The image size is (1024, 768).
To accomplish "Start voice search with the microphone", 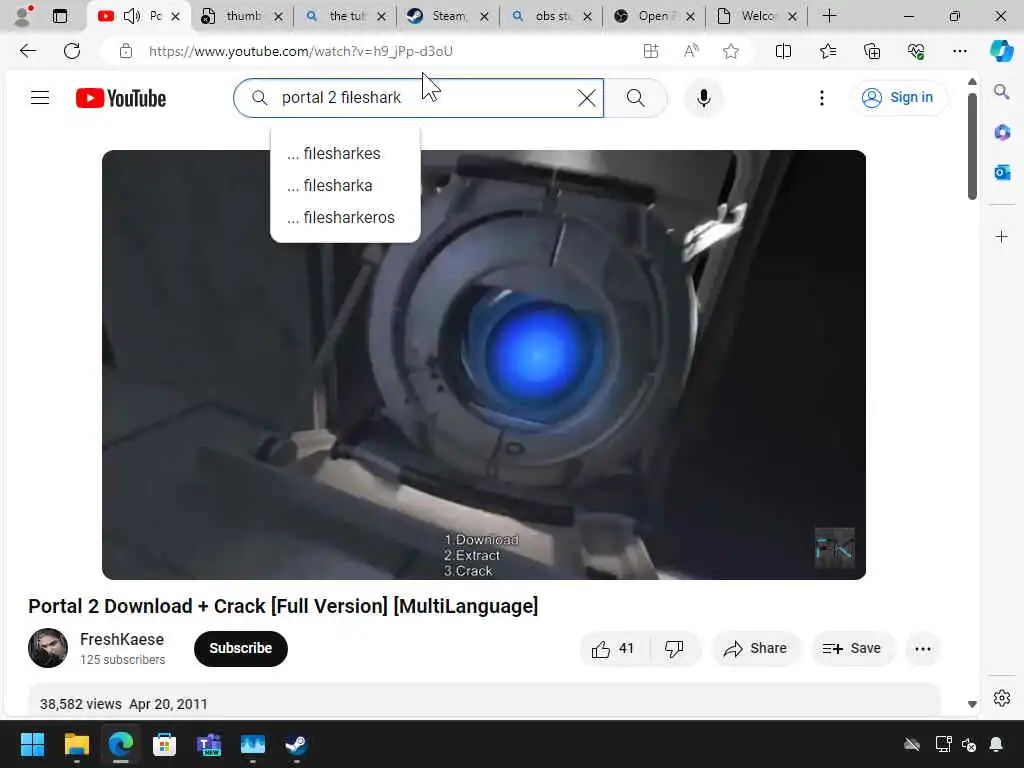I will pos(703,98).
